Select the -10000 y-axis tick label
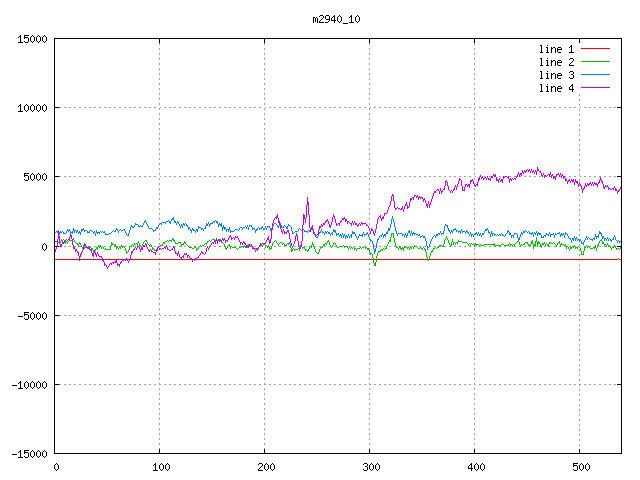Viewport: 640px width, 480px height. (x=28, y=384)
